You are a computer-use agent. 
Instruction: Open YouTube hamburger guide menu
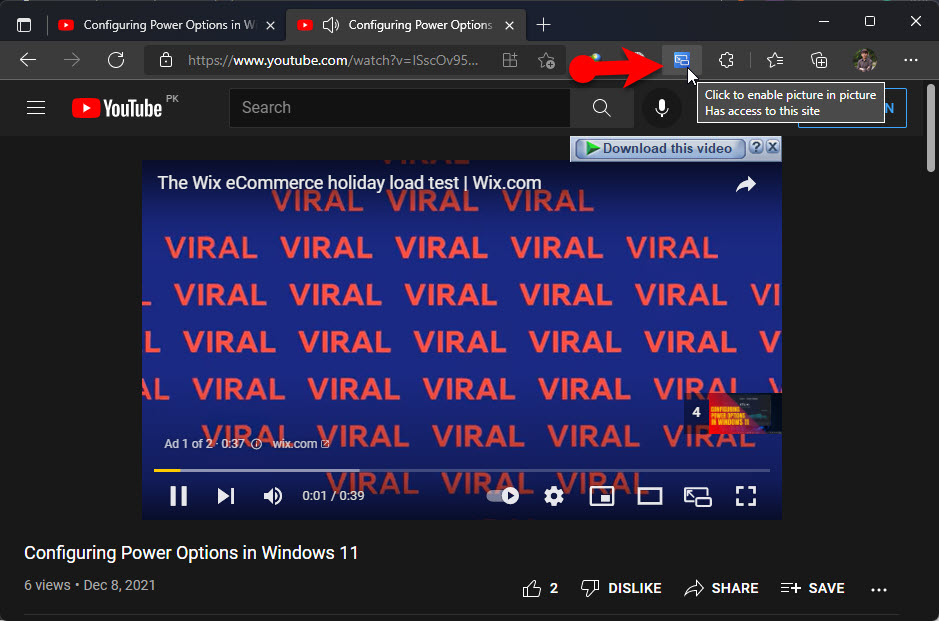[x=36, y=108]
